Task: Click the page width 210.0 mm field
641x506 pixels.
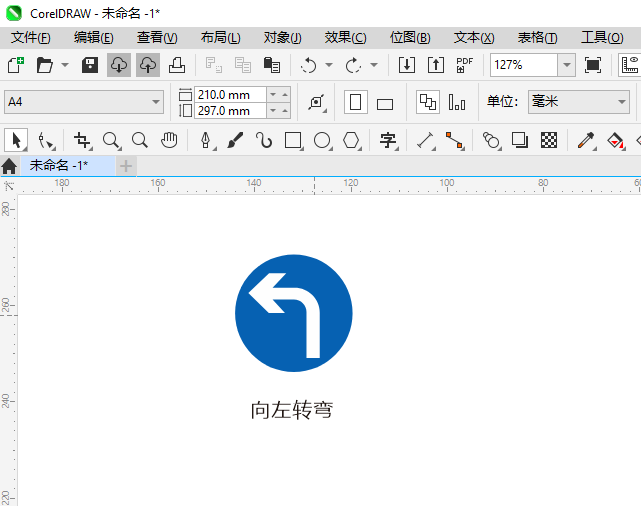Action: point(231,94)
